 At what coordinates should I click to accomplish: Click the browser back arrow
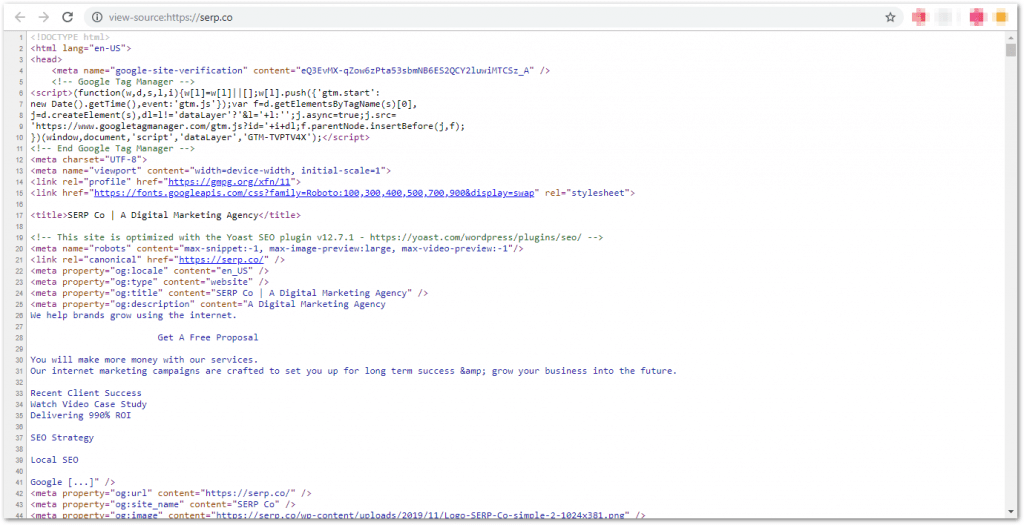[20, 17]
